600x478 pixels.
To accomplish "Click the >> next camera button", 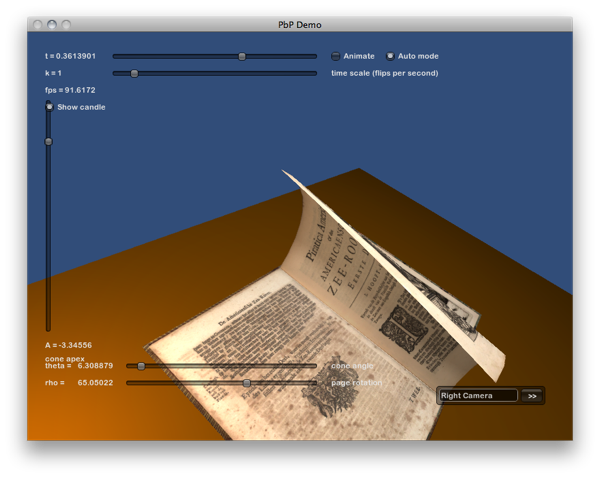I will [x=532, y=396].
